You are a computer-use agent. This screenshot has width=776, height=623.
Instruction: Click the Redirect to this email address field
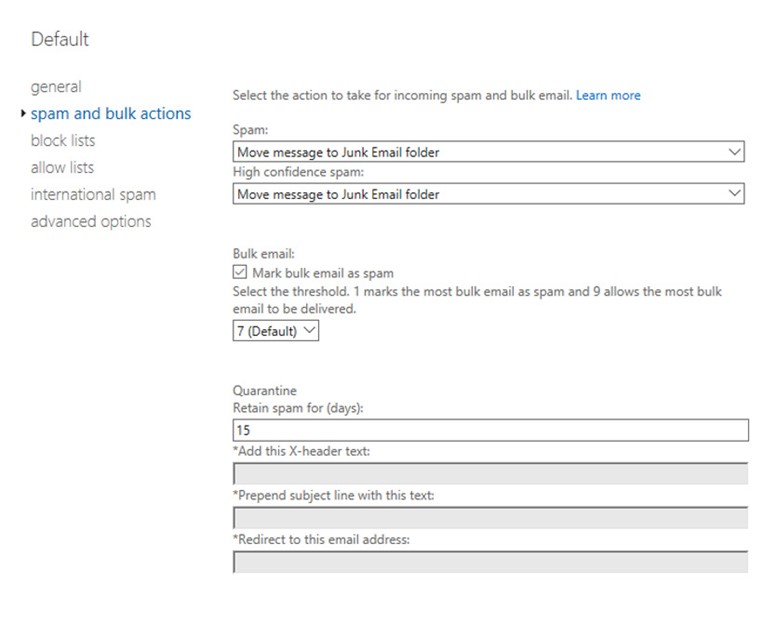pyautogui.click(x=490, y=562)
